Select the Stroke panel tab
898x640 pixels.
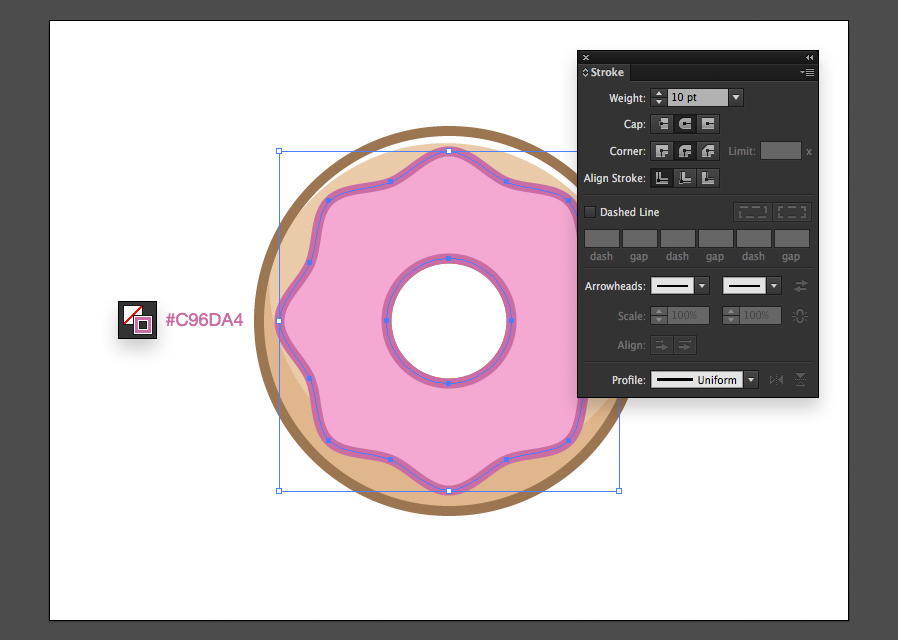[x=606, y=73]
